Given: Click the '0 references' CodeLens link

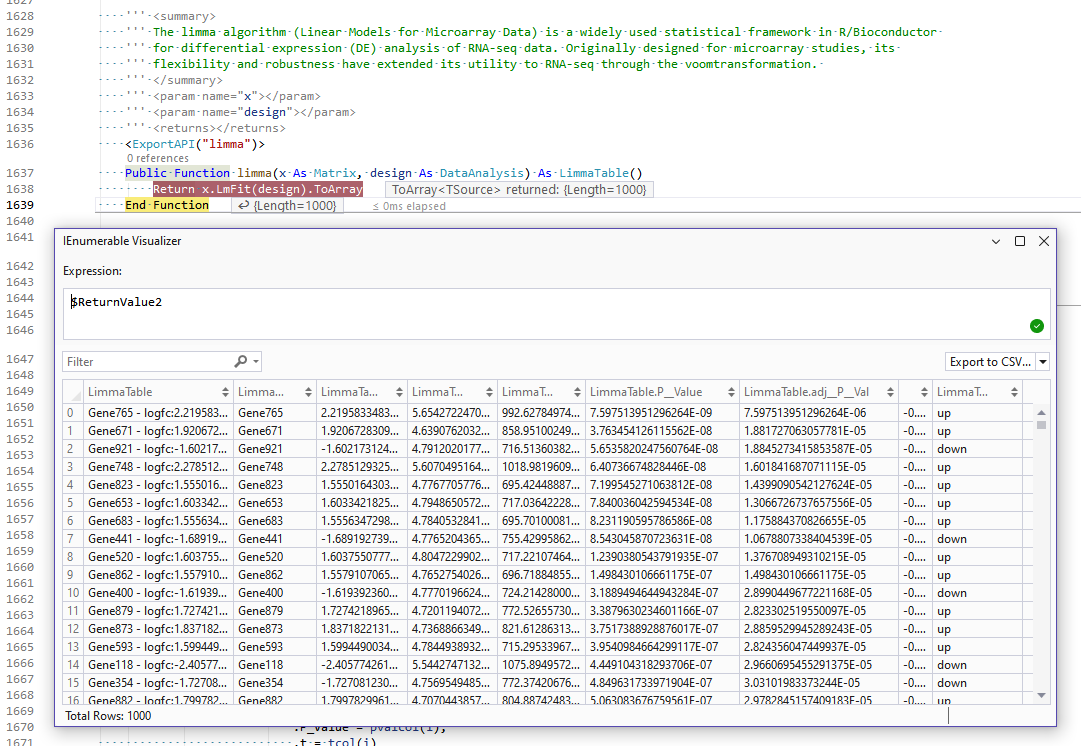Looking at the screenshot, I should 157,158.
